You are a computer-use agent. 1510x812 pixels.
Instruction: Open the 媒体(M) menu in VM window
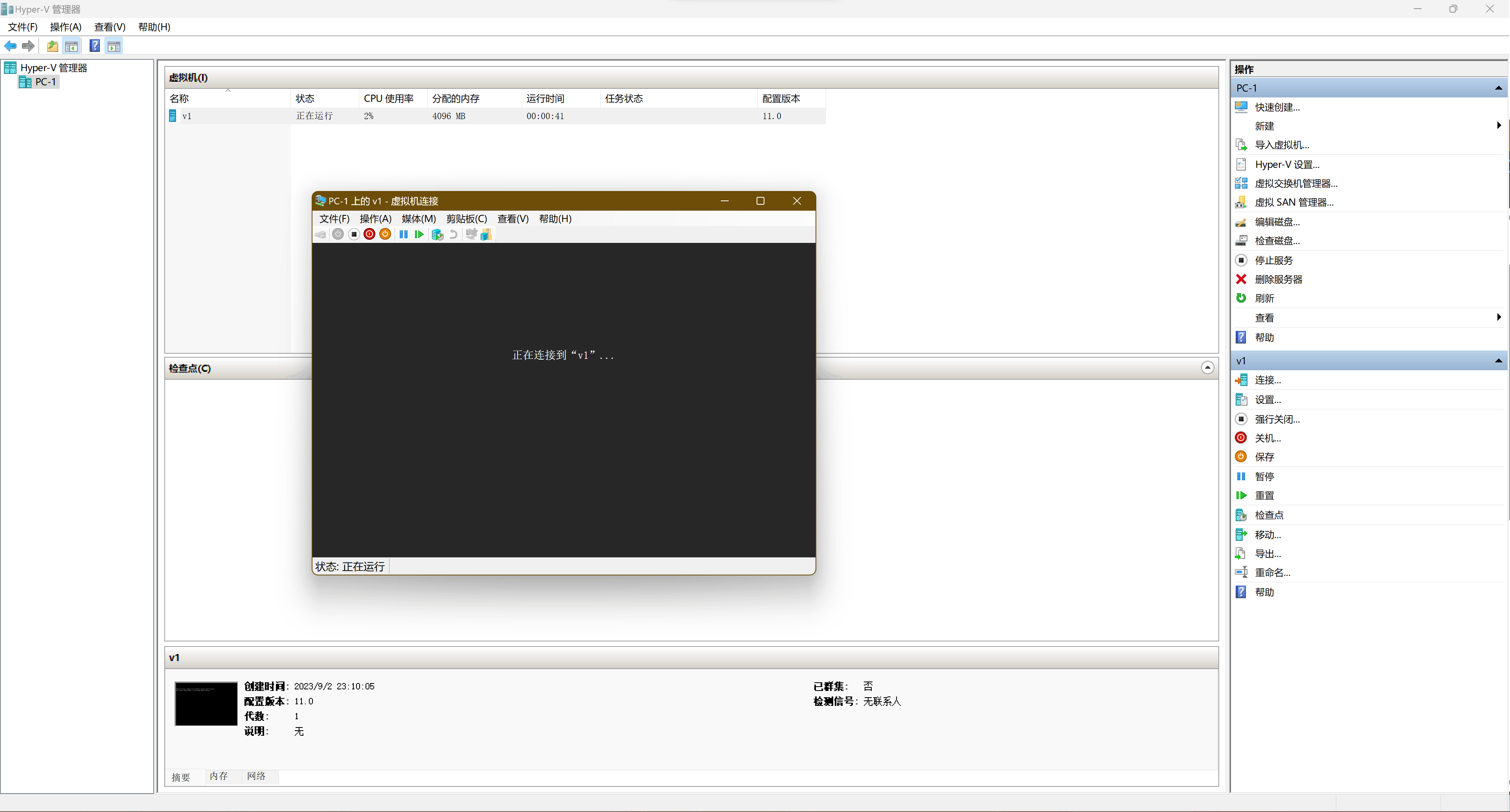419,219
